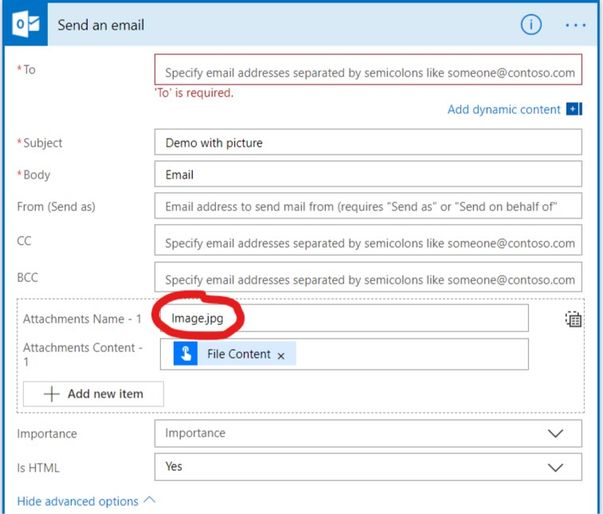603x514 pixels.
Task: Click the Send an email title
Action: tap(101, 25)
